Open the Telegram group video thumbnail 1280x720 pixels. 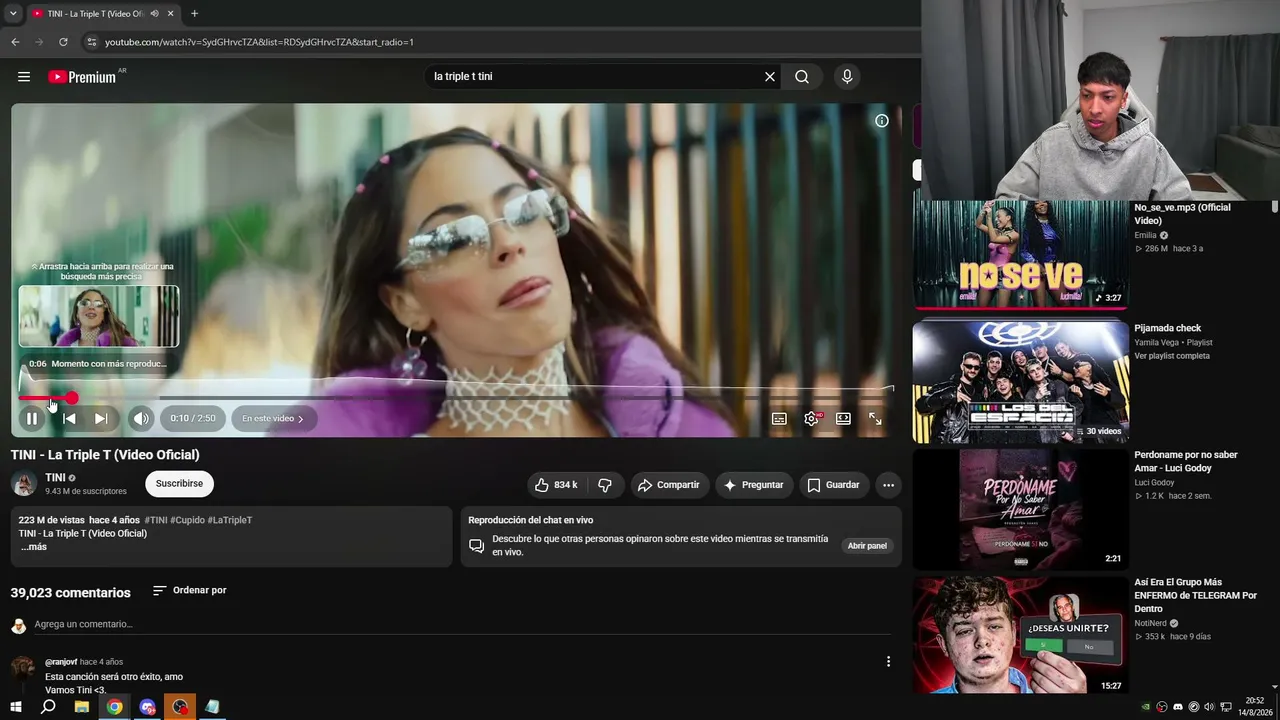1020,636
